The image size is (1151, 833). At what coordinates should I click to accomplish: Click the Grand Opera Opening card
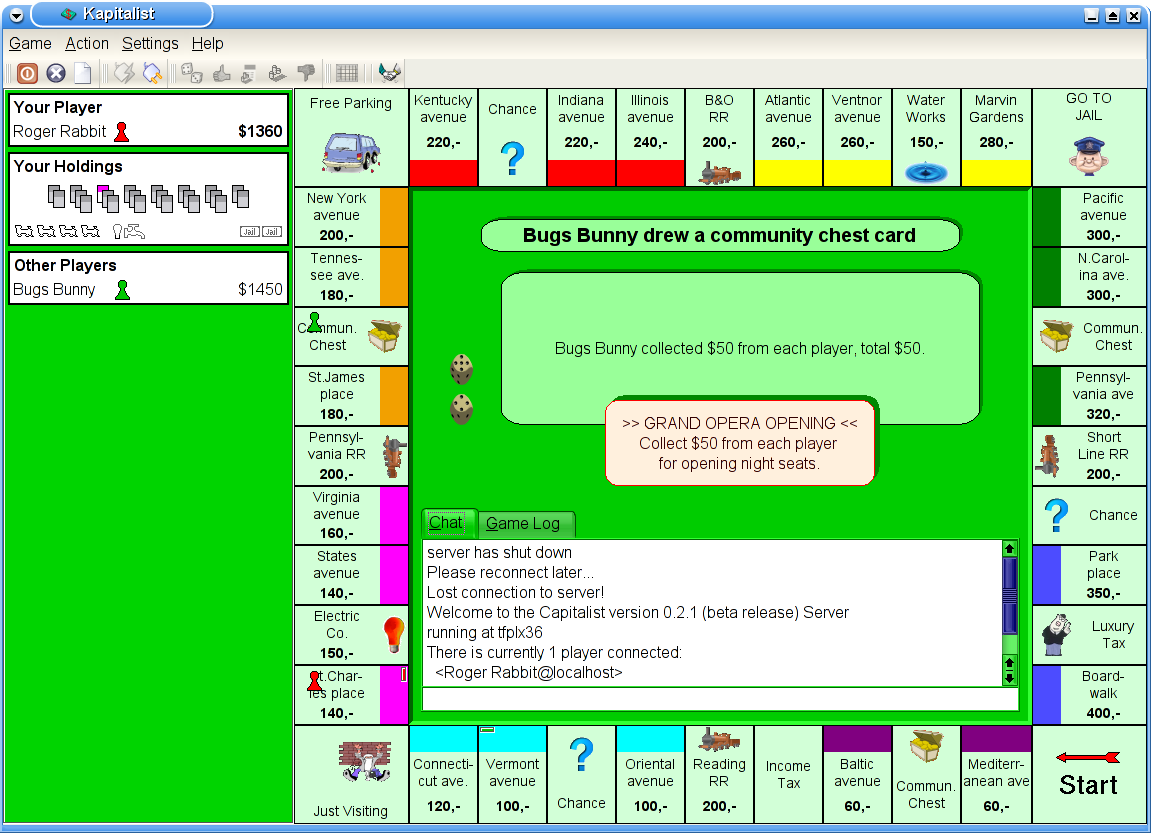click(740, 443)
